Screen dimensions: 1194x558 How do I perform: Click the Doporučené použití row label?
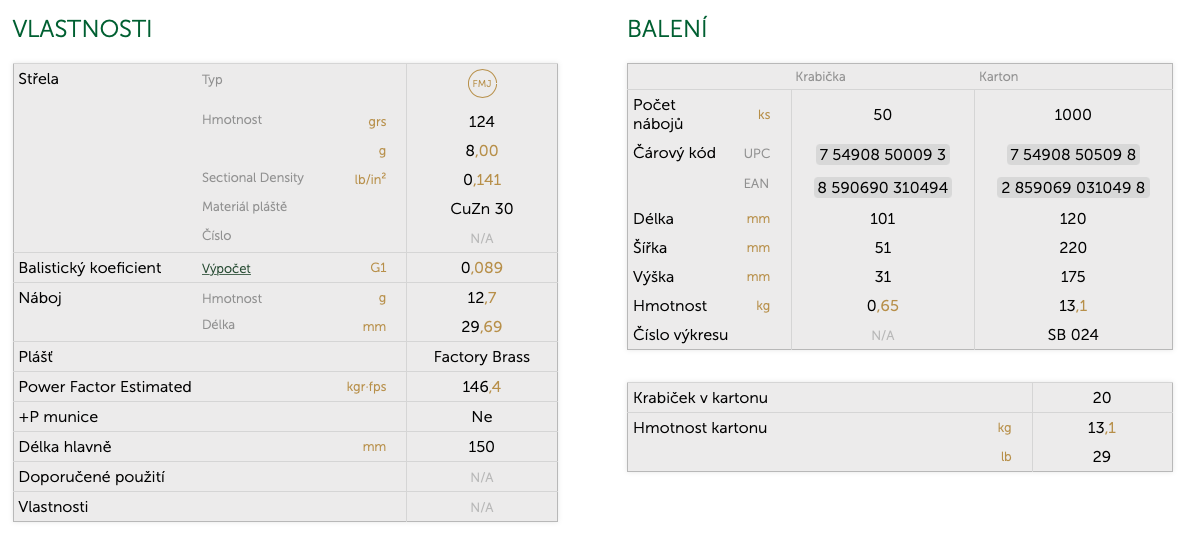(91, 477)
